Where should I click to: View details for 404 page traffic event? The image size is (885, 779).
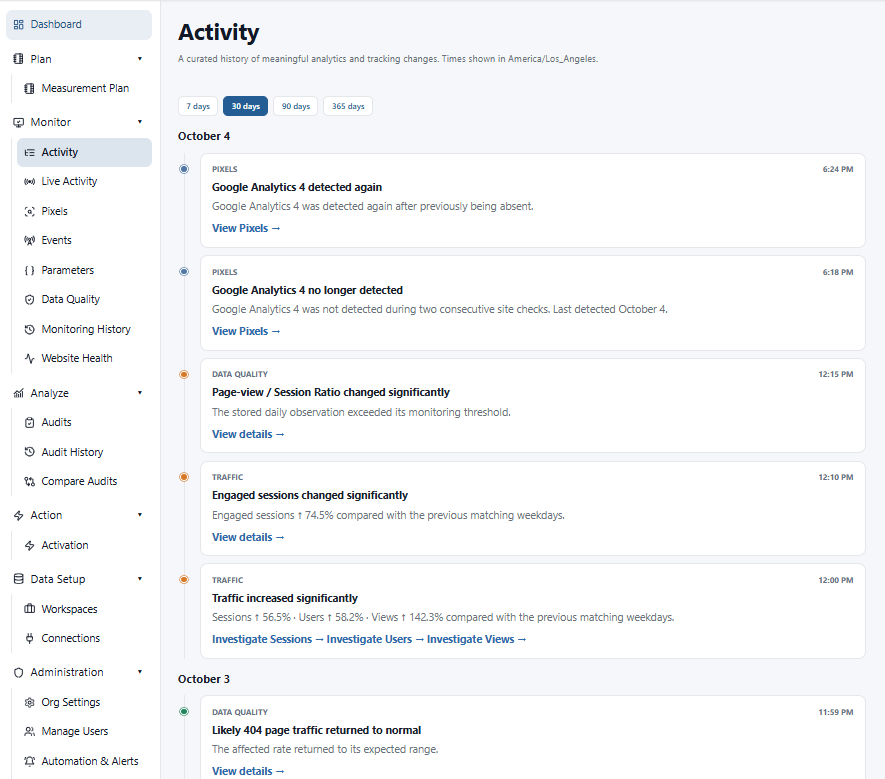248,771
